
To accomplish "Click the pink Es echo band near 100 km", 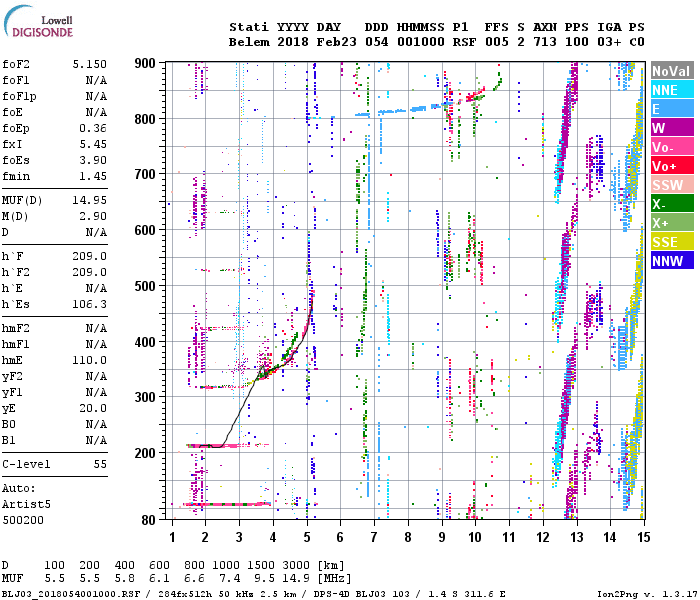I will [x=228, y=504].
